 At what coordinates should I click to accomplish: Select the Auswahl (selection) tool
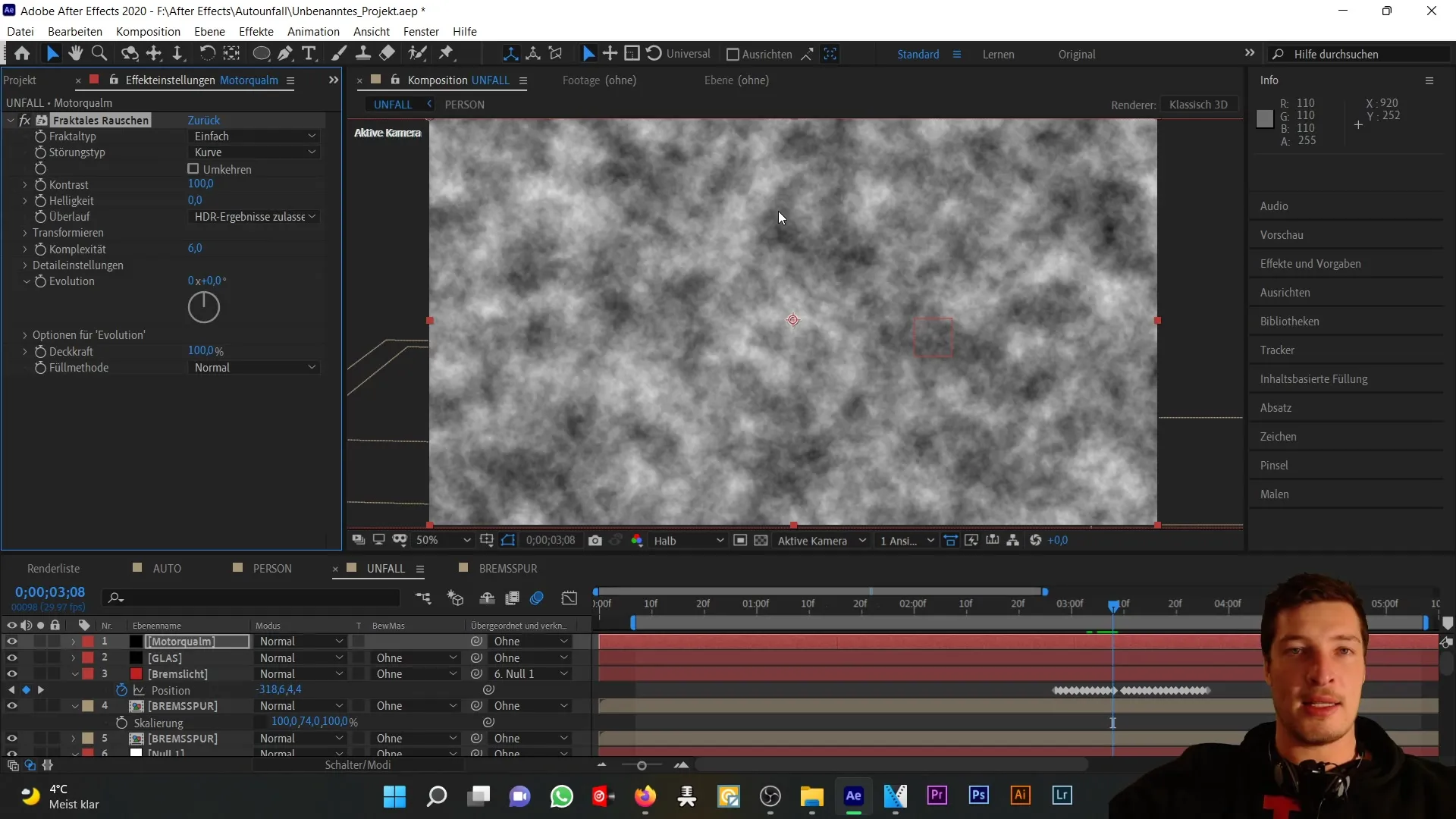(51, 54)
